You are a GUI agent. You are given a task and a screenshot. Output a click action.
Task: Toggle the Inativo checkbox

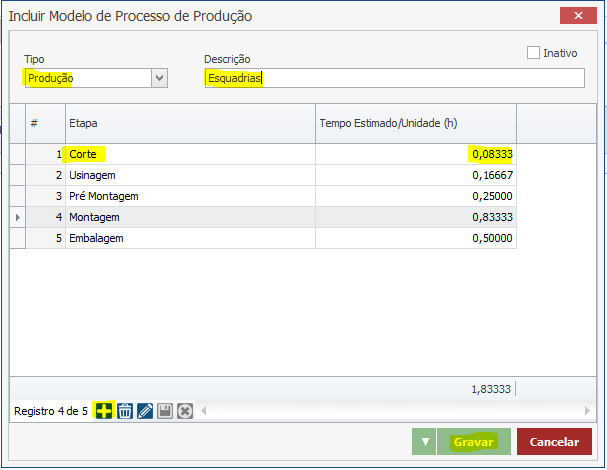pos(533,52)
